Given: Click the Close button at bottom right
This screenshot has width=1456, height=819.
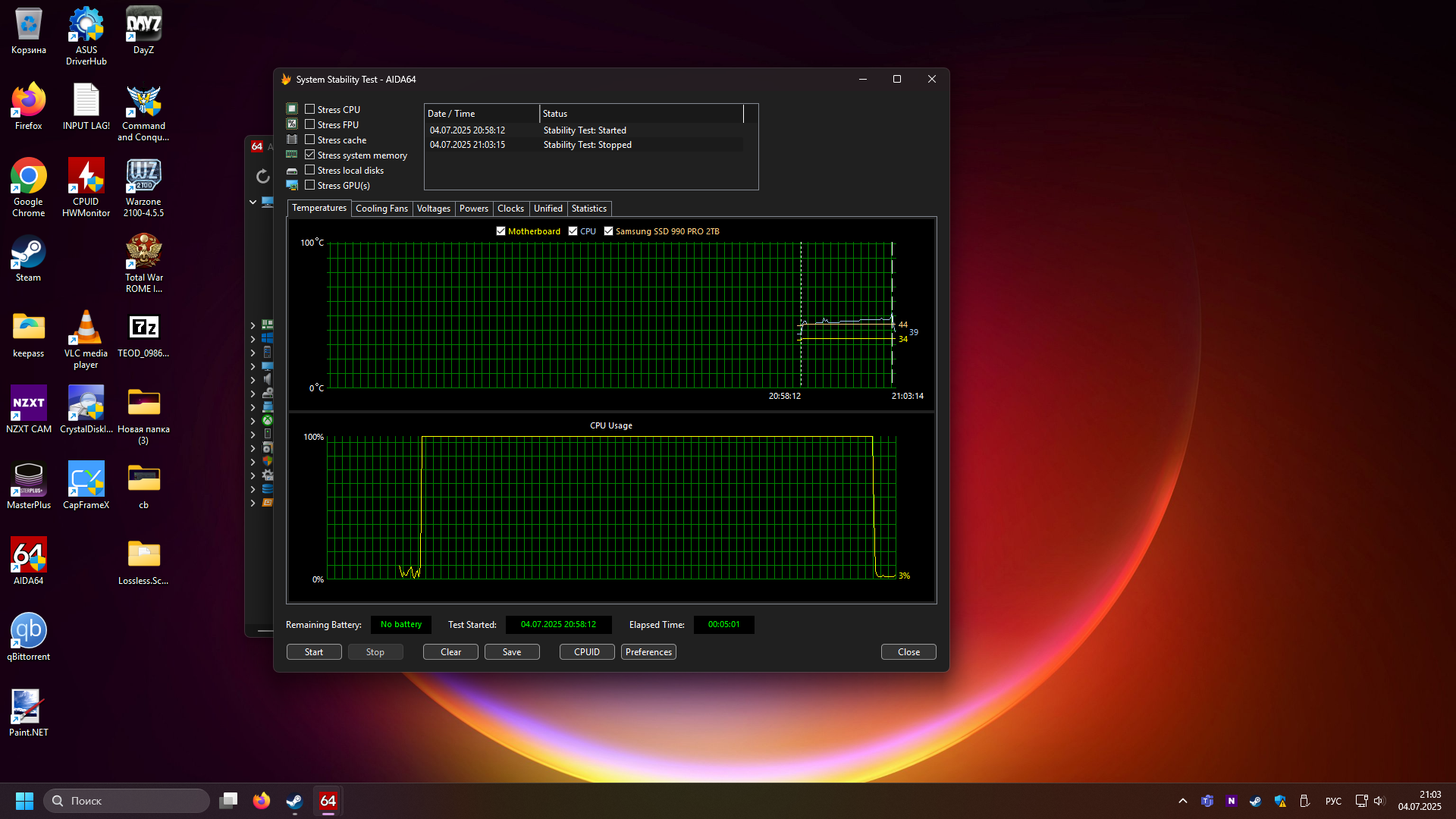Looking at the screenshot, I should pyautogui.click(x=908, y=652).
